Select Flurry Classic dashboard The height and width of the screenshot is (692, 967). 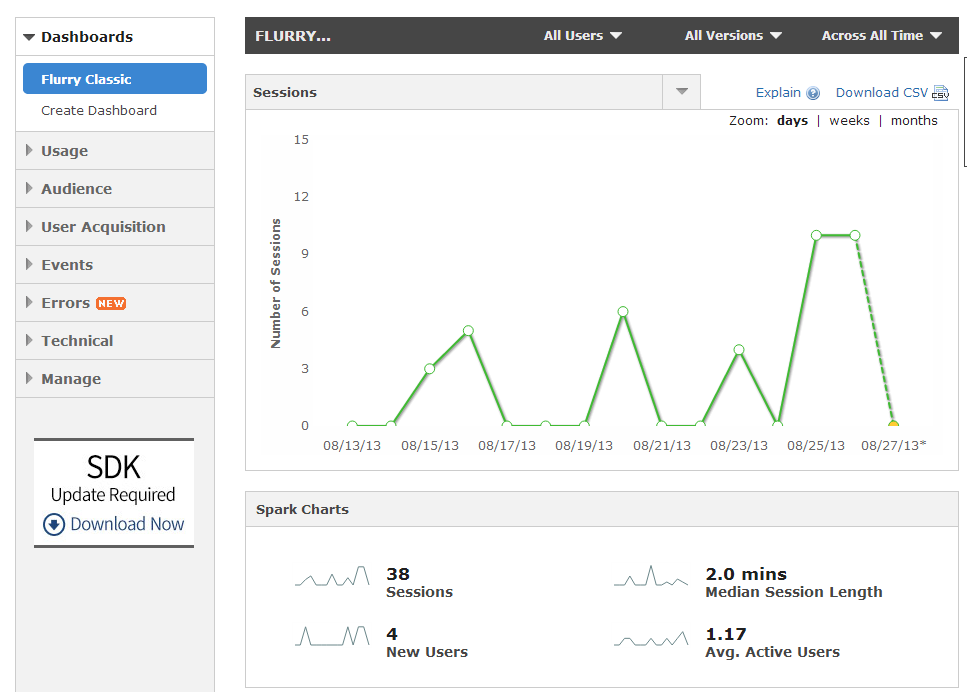pyautogui.click(x=115, y=79)
